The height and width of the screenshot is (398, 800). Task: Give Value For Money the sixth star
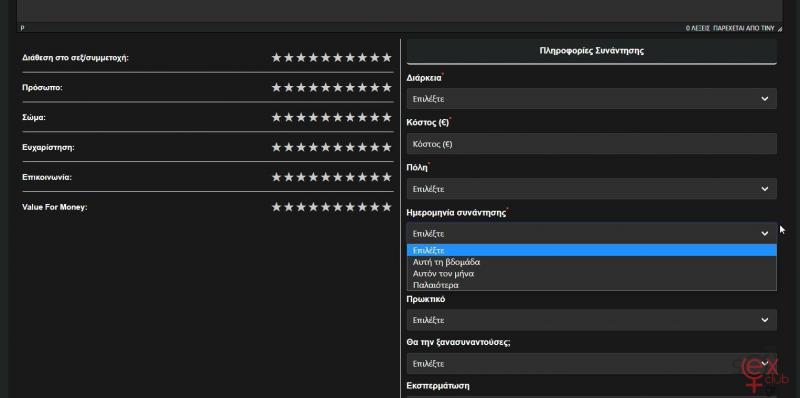(338, 207)
